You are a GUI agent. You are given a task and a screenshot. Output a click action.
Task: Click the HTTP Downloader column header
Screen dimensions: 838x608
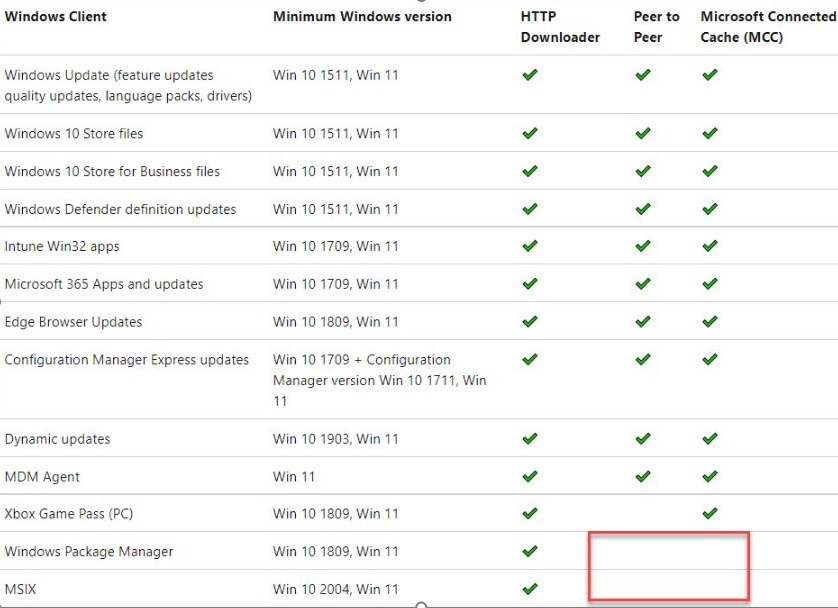pos(560,27)
